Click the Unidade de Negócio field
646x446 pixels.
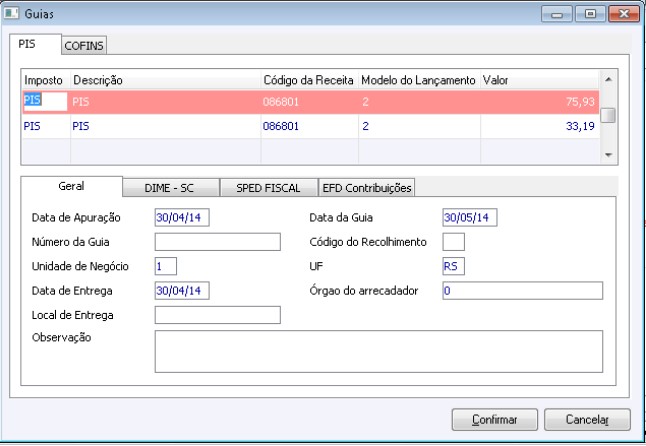tap(166, 266)
